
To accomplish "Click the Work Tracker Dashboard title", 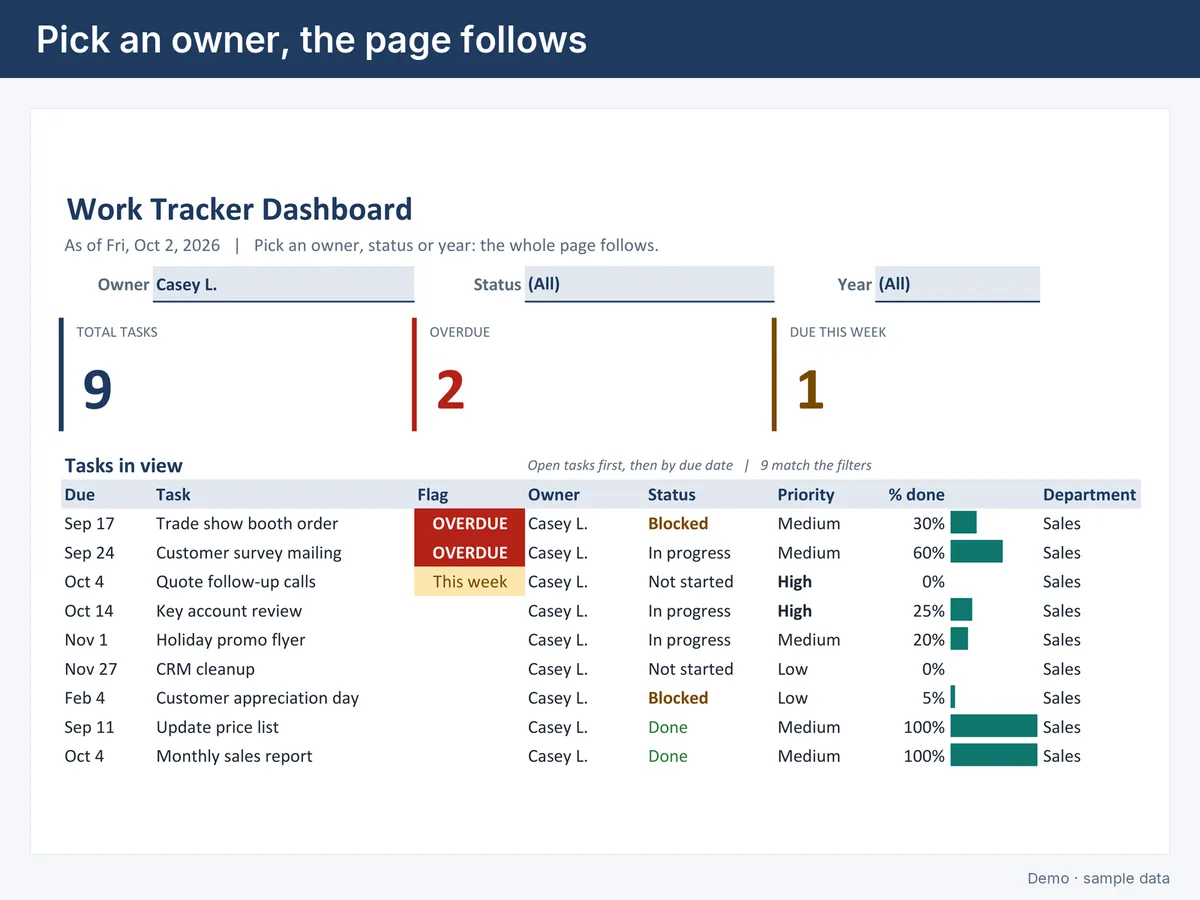I will pyautogui.click(x=239, y=209).
